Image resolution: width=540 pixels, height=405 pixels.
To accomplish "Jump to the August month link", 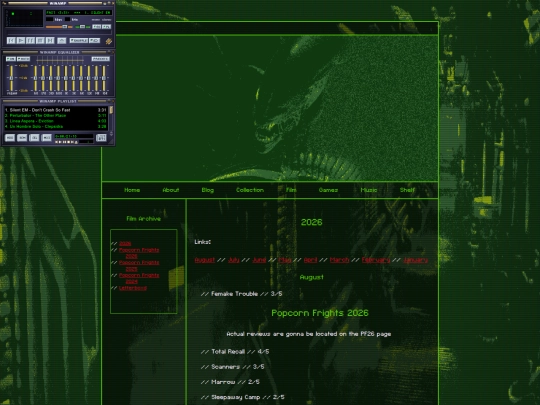I will coord(205,260).
